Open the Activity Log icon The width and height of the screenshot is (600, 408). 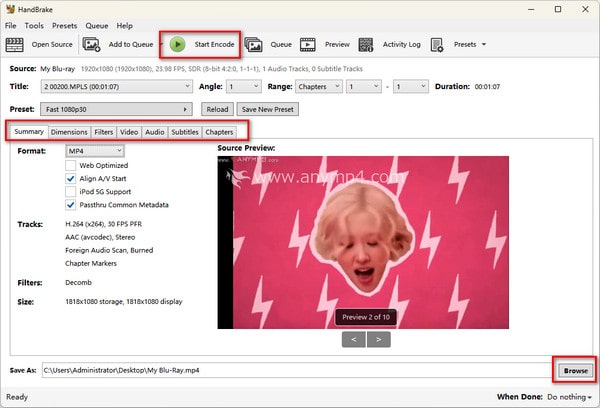coord(365,44)
